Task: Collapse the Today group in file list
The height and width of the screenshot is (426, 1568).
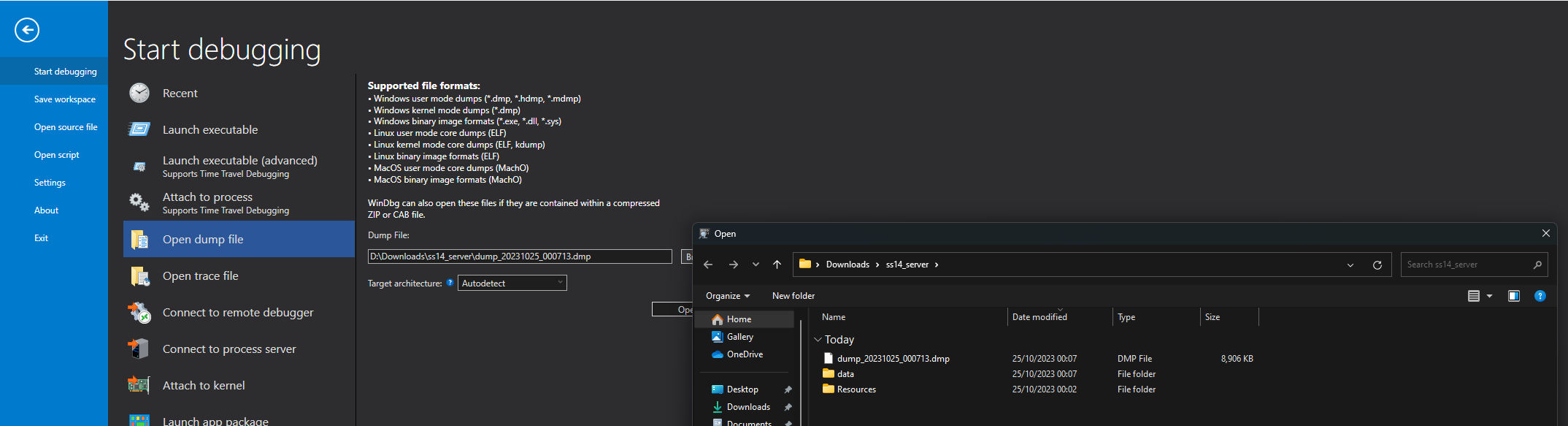Action: coord(818,340)
